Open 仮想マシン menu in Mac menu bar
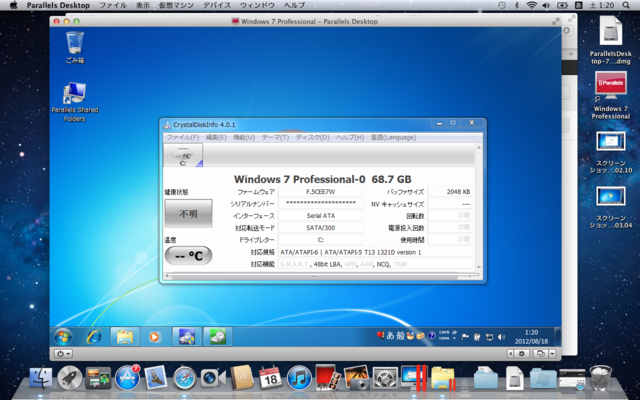 click(x=176, y=5)
